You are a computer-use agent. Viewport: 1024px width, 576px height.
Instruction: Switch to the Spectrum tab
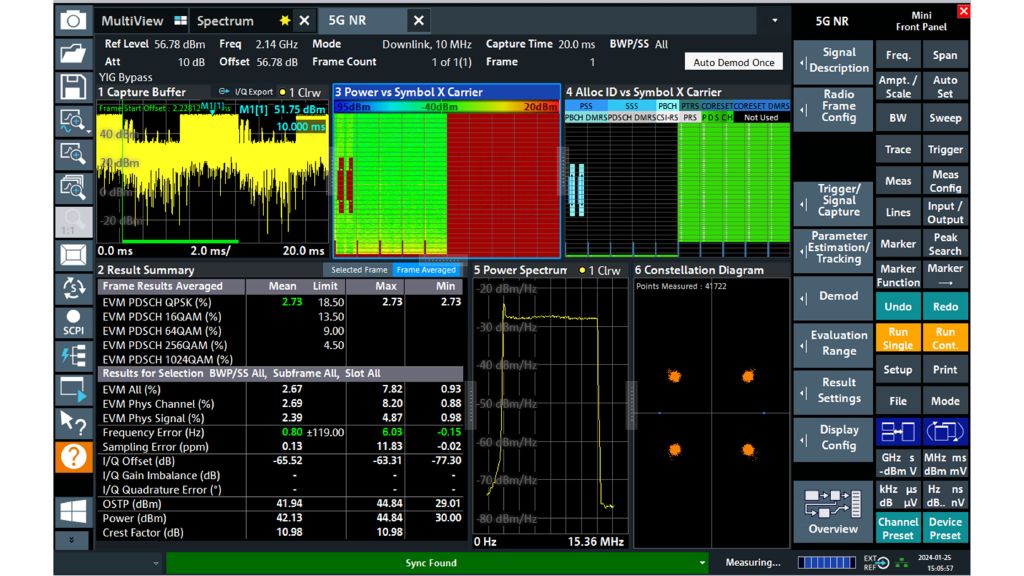pos(224,20)
